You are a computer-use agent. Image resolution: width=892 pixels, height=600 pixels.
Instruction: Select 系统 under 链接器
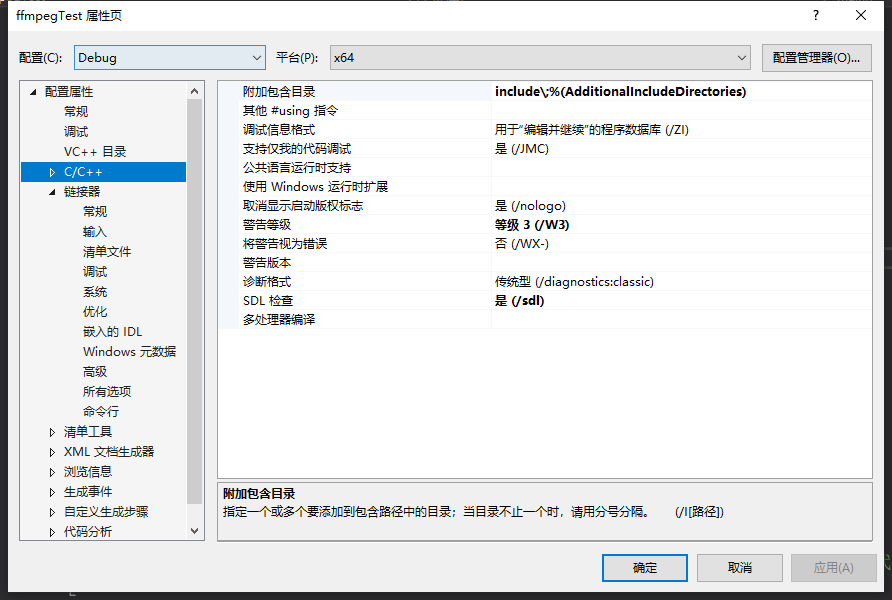(95, 292)
